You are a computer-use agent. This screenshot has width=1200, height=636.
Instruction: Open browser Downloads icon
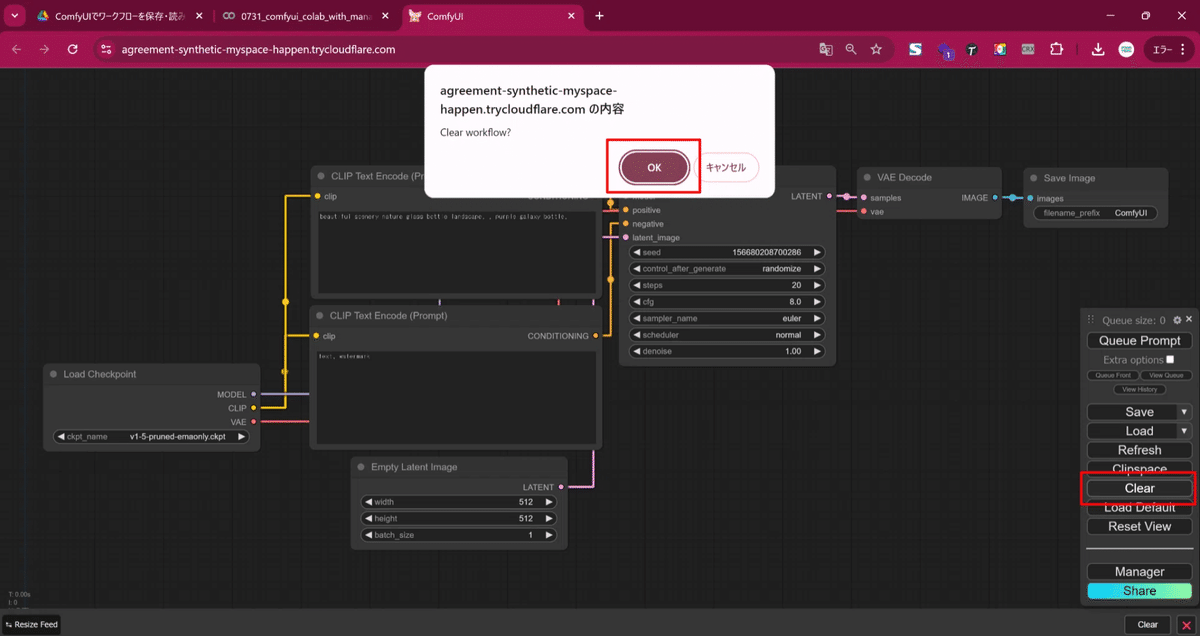pyautogui.click(x=1098, y=49)
